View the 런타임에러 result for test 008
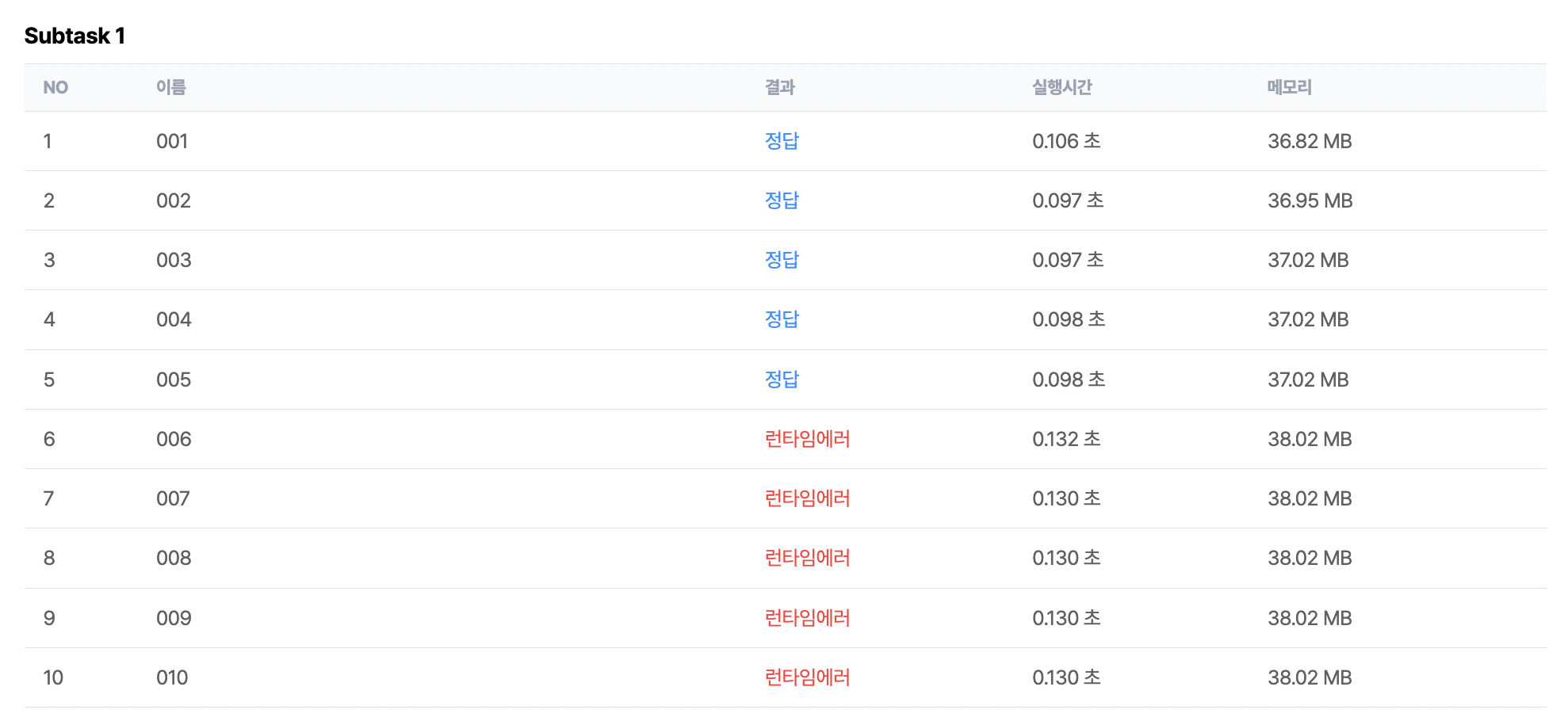Screen dimensions: 1568x721 (807, 558)
